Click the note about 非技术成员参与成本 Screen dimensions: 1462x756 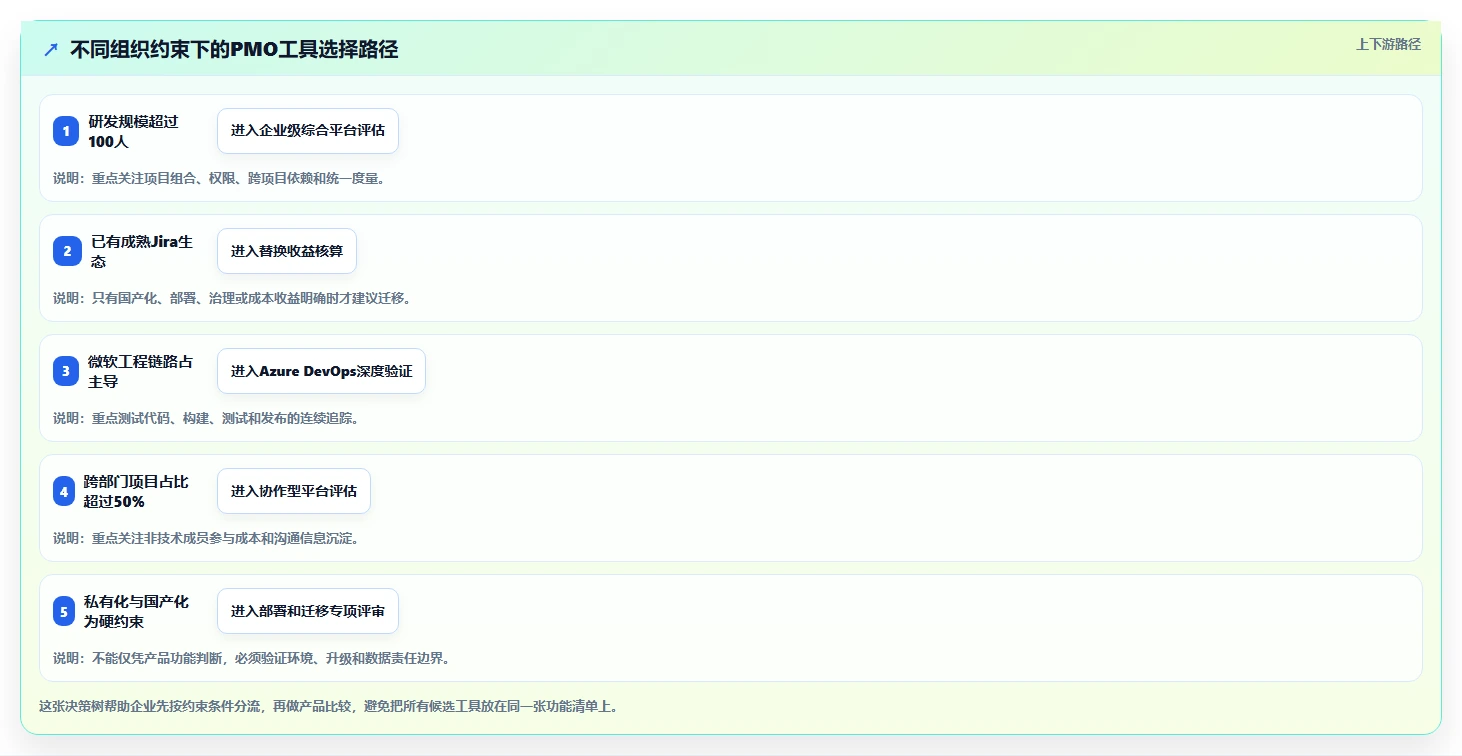[206, 538]
